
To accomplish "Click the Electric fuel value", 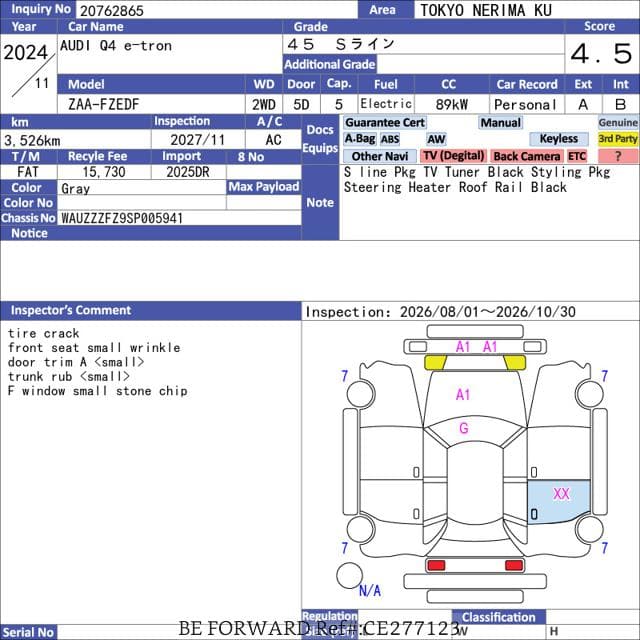I will [386, 104].
